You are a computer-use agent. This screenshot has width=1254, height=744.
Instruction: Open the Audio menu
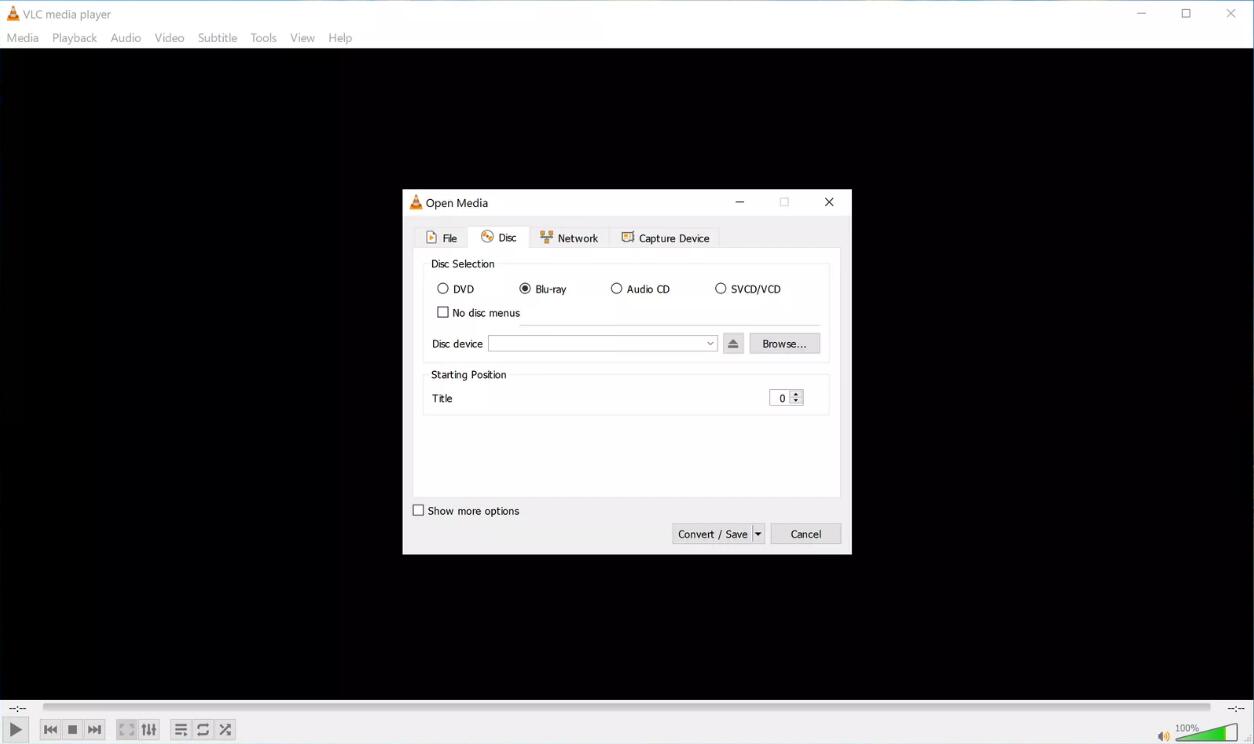126,38
